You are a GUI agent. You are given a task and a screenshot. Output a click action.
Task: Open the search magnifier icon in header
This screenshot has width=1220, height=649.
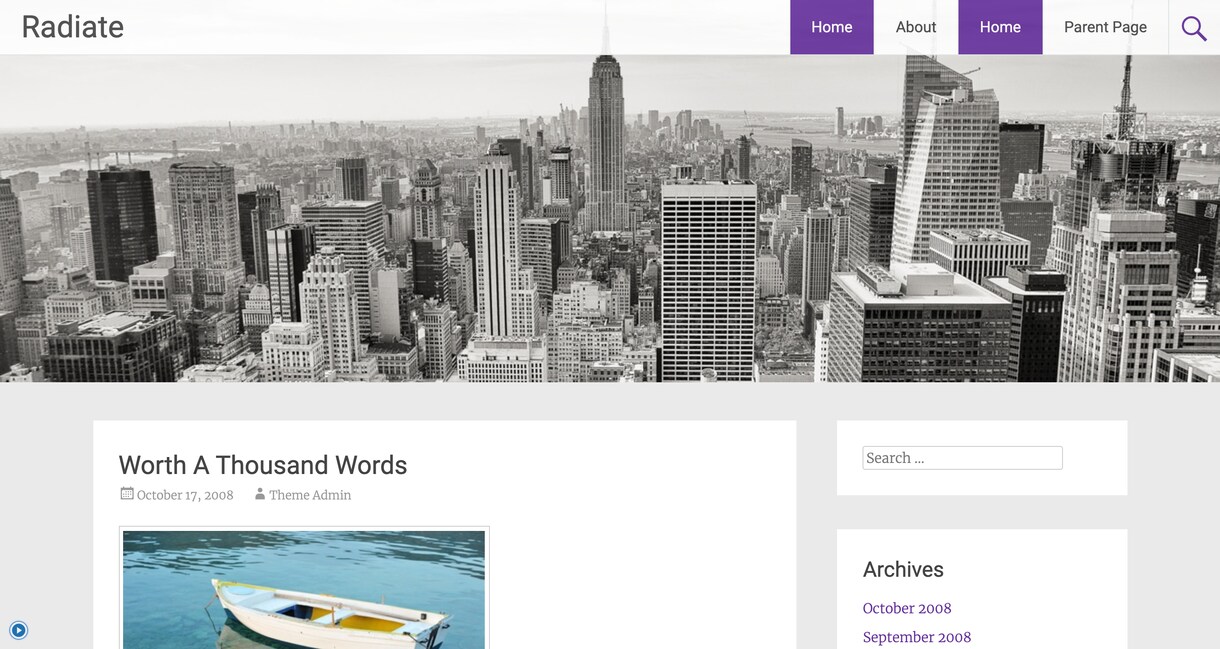1194,28
